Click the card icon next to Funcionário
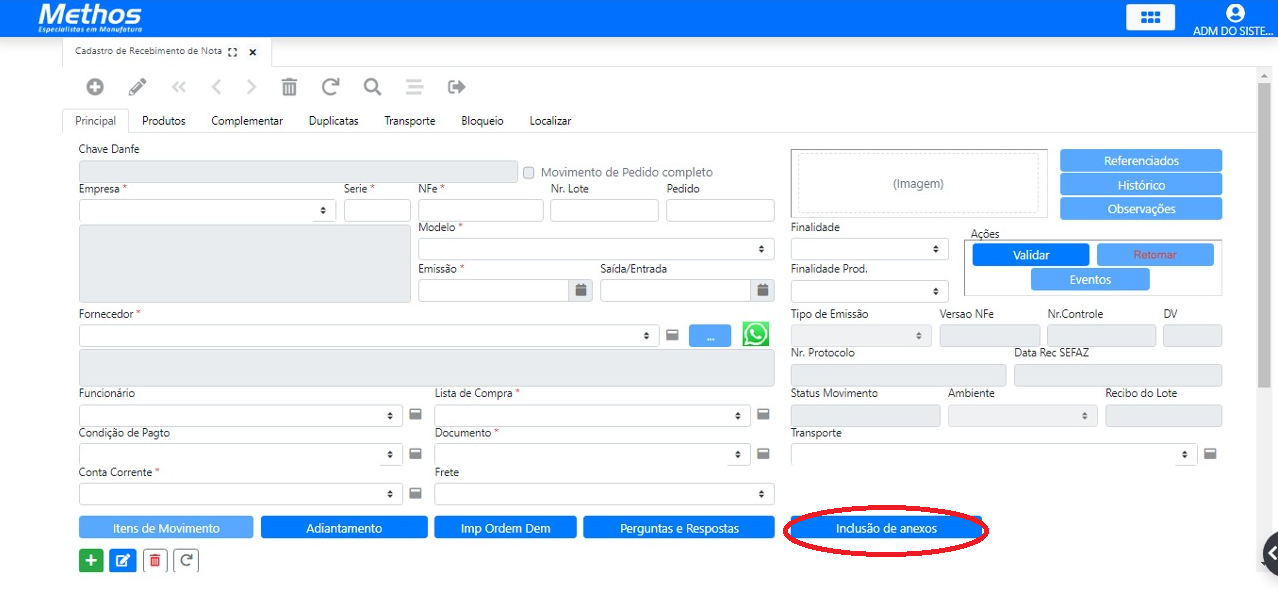The height and width of the screenshot is (592, 1278). 415,414
